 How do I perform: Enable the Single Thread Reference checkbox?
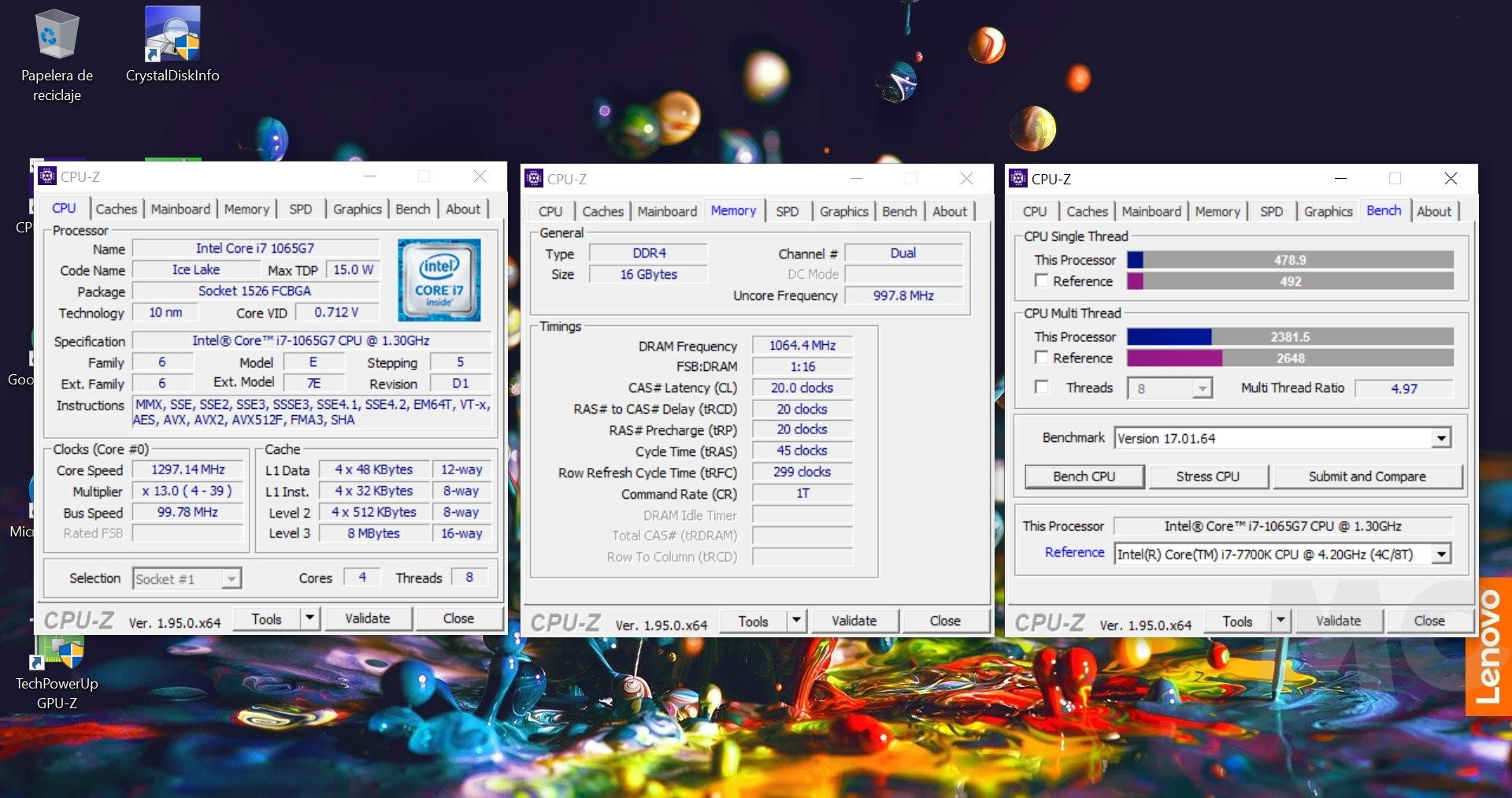click(1041, 280)
